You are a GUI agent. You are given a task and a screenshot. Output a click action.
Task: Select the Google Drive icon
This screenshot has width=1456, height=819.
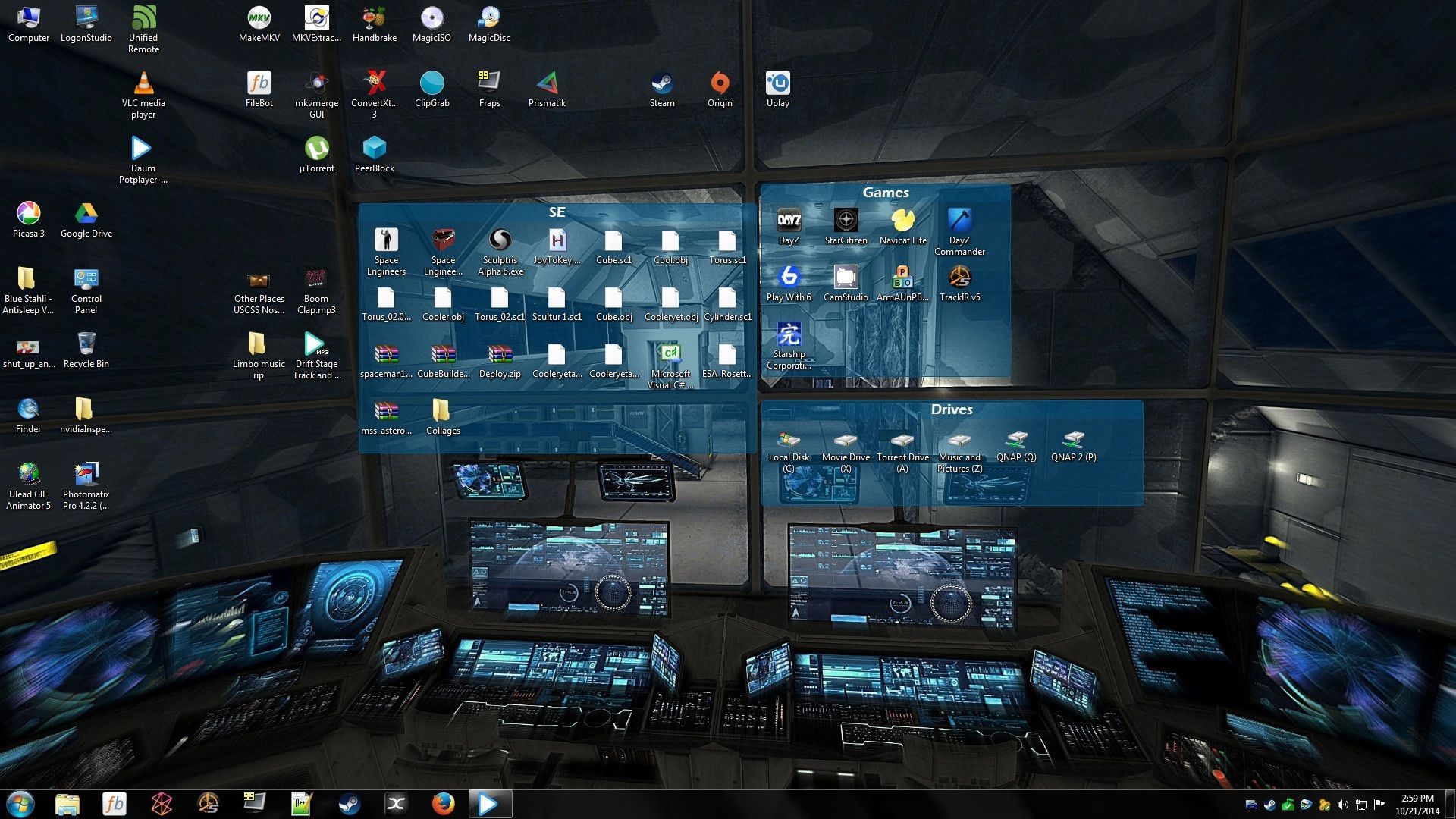point(86,214)
